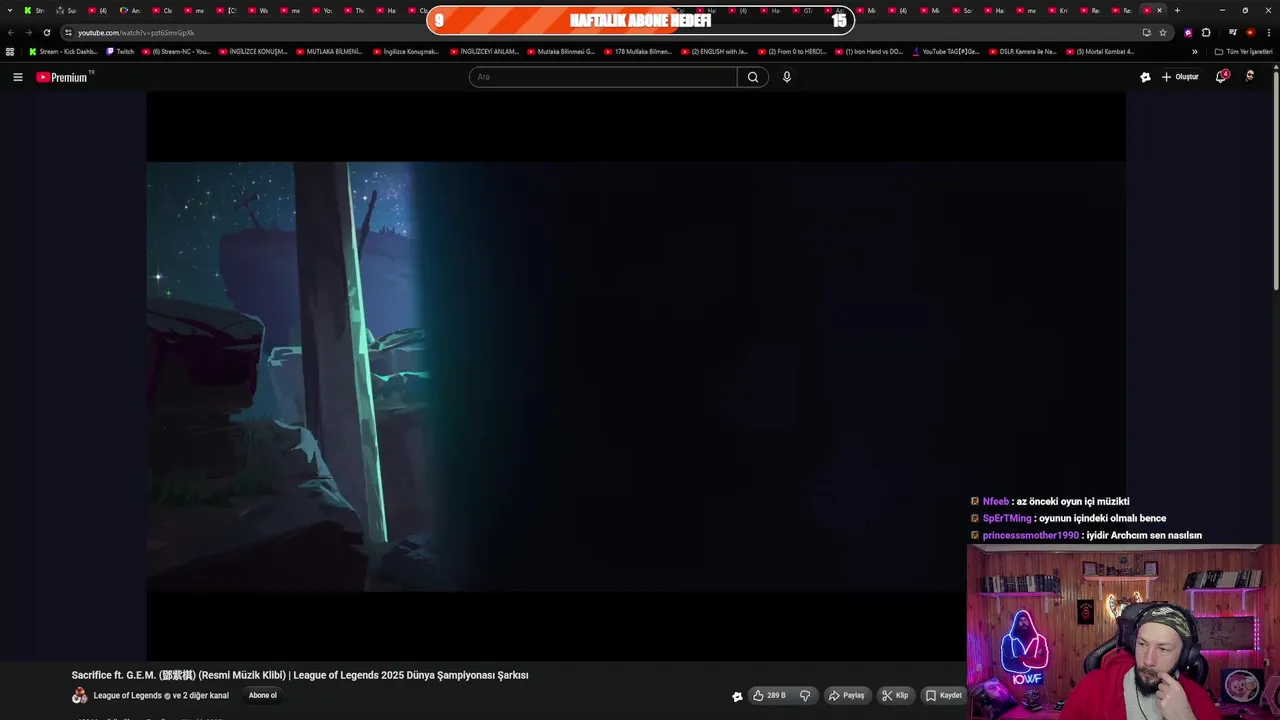Click the install/cast icon in address bar
Viewport: 1280px width, 720px height.
(1147, 32)
